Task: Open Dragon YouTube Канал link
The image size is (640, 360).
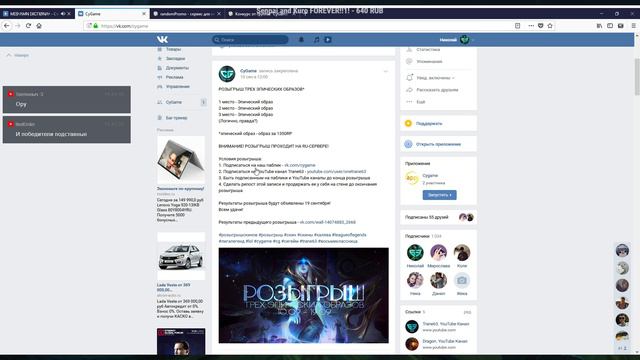Action: (x=445, y=341)
